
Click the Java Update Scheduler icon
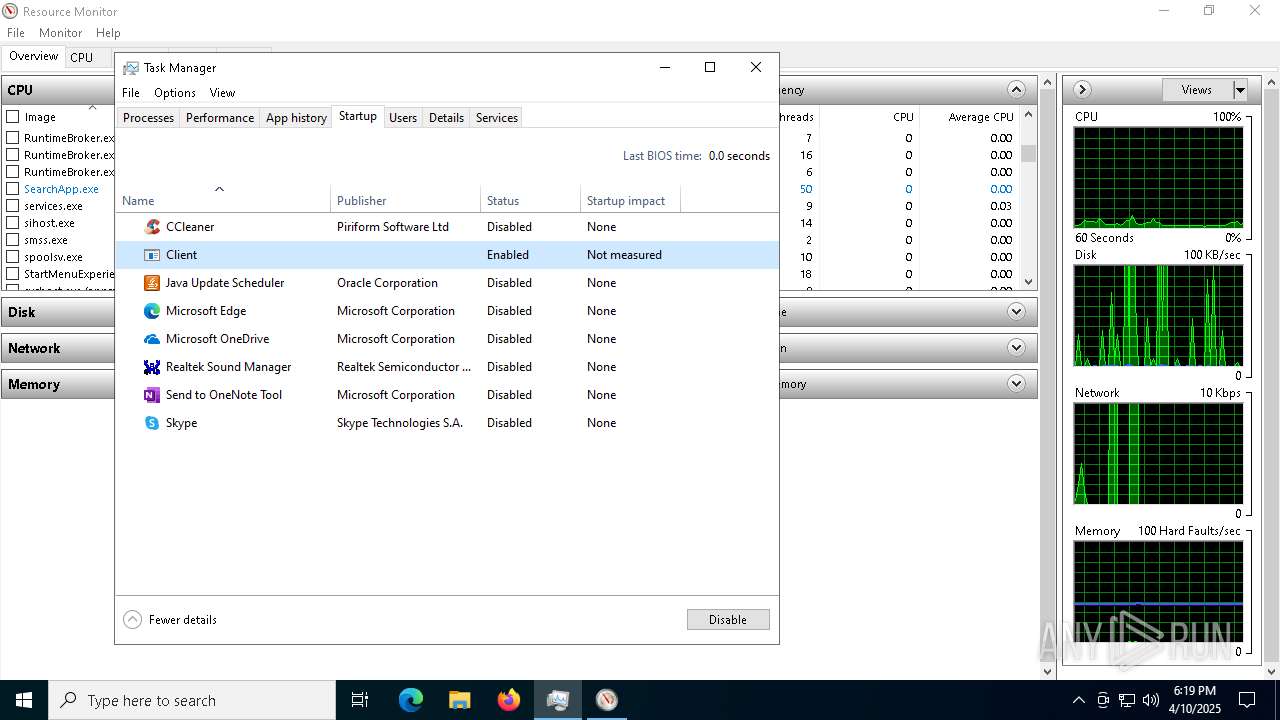152,283
